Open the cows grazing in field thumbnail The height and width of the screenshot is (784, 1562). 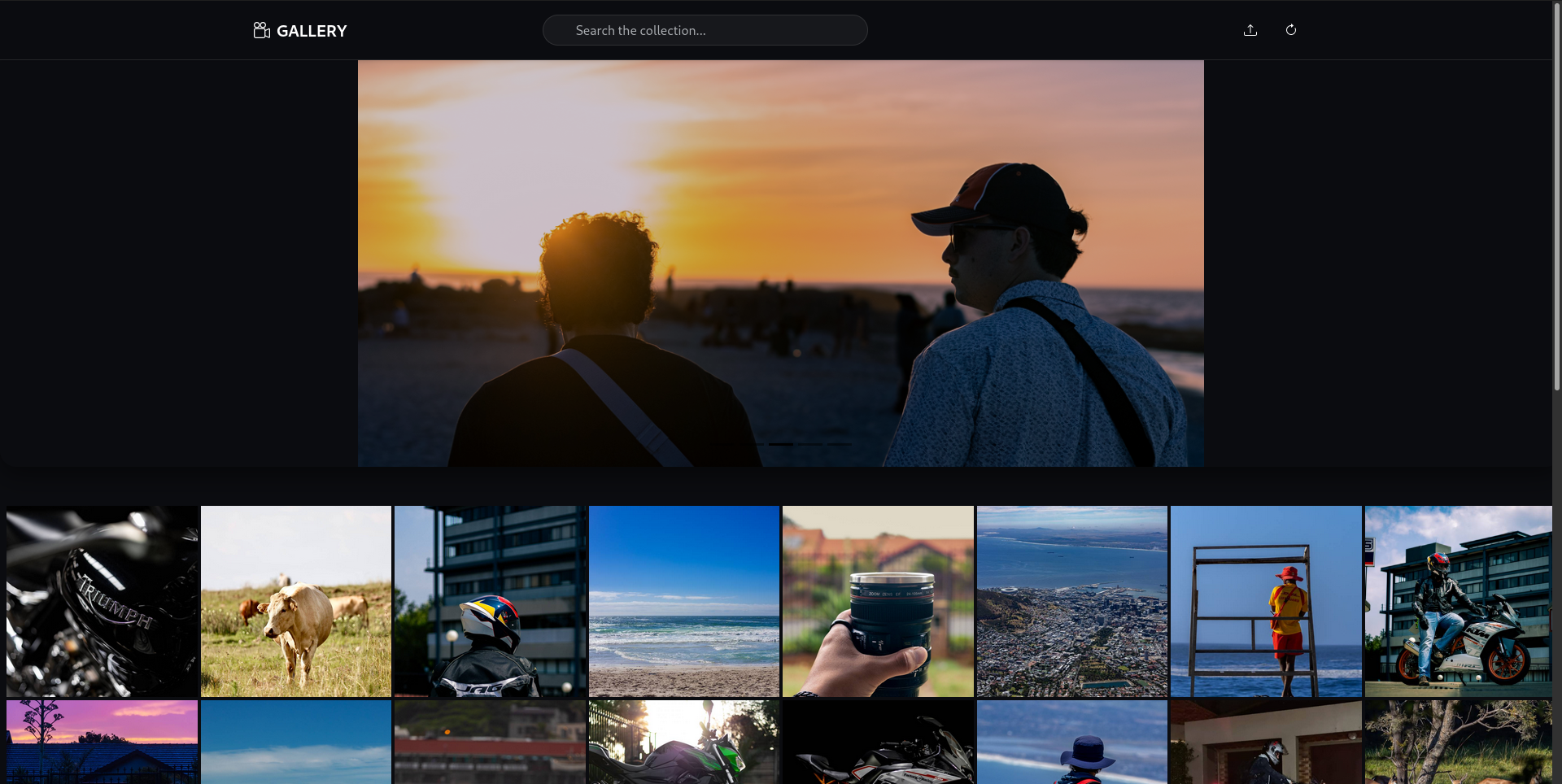coord(295,601)
